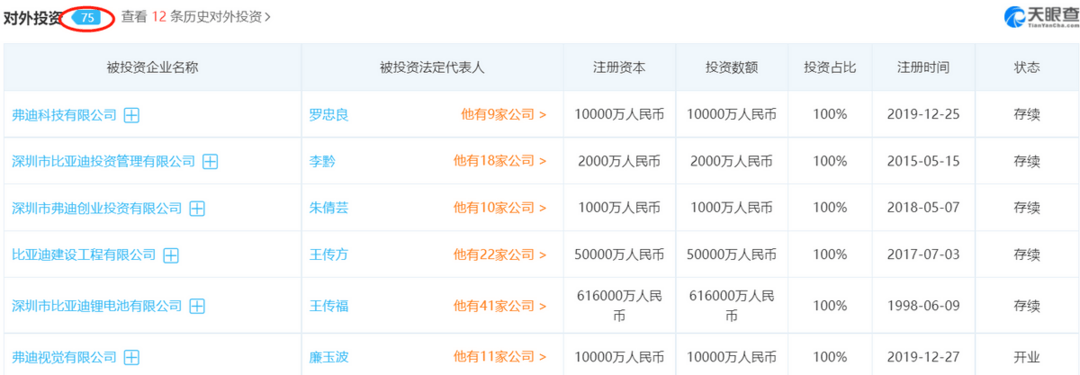This screenshot has width=1080, height=375.
Task: Expand plus icon beside 比亚迪建设工程有限公司
Action: (171, 255)
